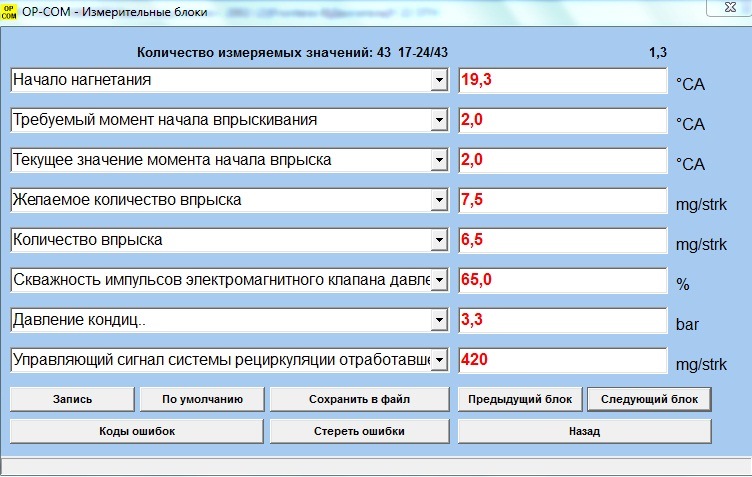
Task: Click Стереть ошибки button
Action: 360,431
